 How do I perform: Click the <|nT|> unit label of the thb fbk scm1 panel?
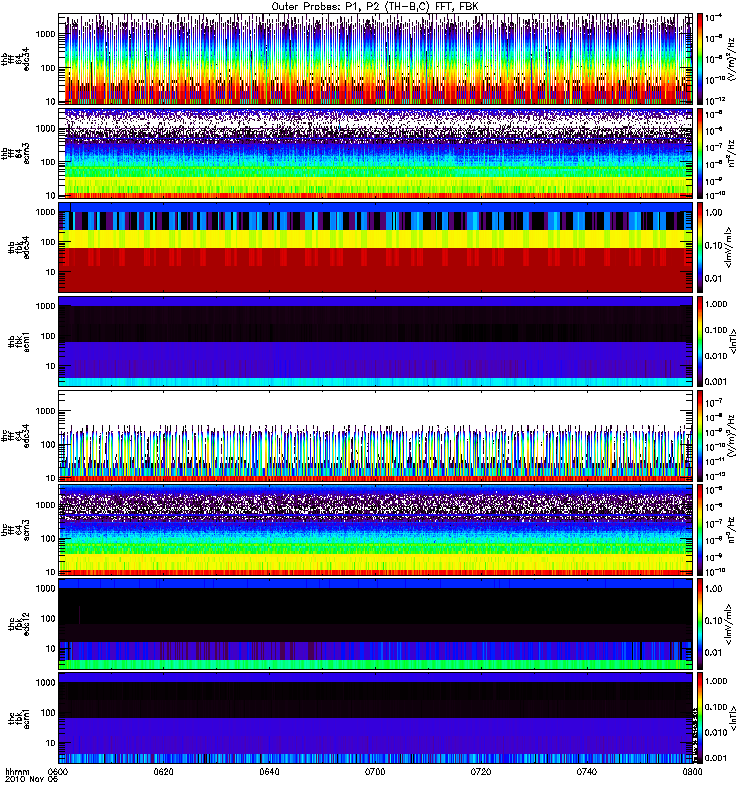(733, 341)
